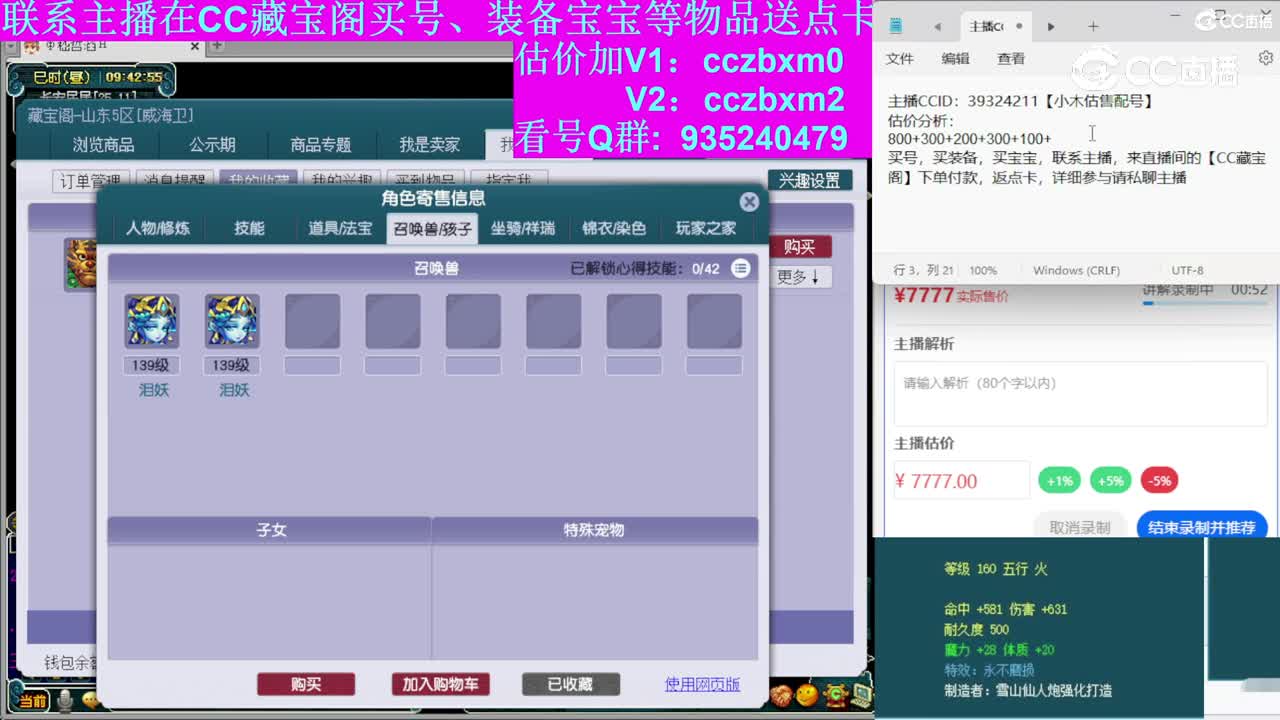Click the 主播估价 price field ¥7777.00
The height and width of the screenshot is (720, 1280).
pyautogui.click(x=961, y=481)
